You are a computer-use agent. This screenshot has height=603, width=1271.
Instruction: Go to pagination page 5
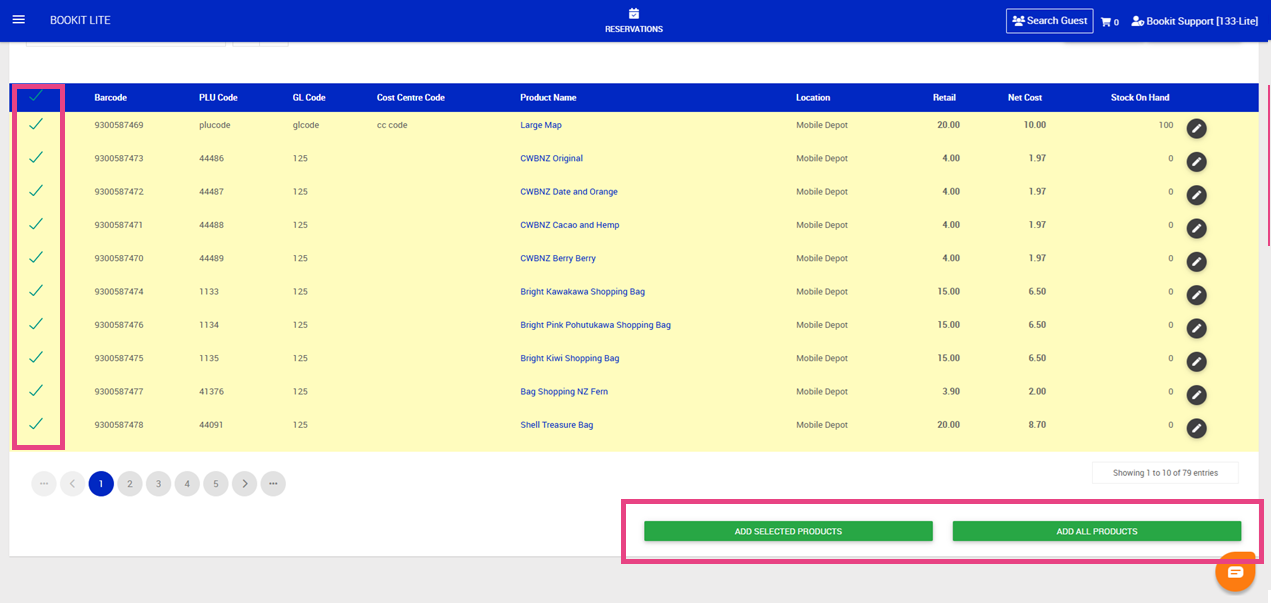[216, 484]
